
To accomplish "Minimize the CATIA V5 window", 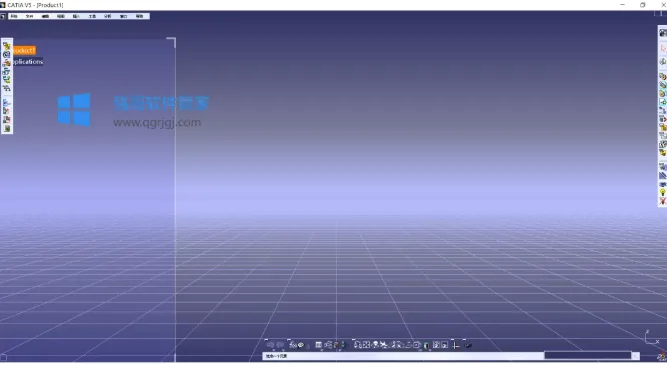I will click(x=623, y=5).
